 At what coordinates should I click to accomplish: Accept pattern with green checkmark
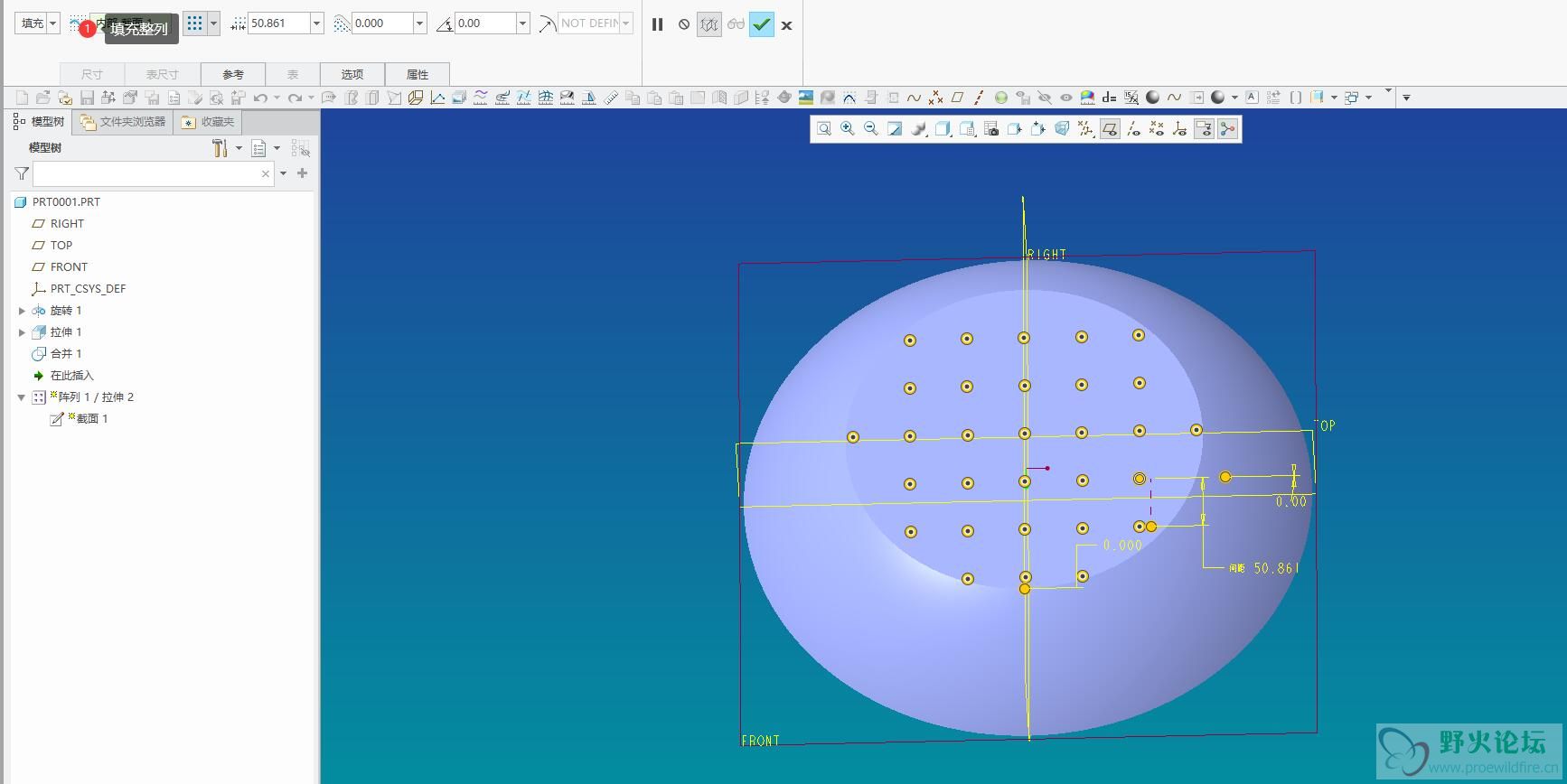(762, 24)
